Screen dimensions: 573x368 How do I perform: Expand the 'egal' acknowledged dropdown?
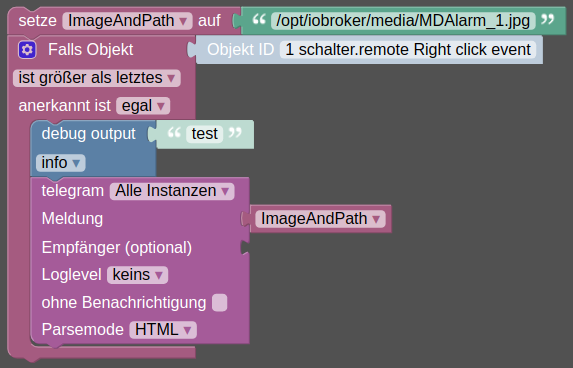tap(143, 106)
